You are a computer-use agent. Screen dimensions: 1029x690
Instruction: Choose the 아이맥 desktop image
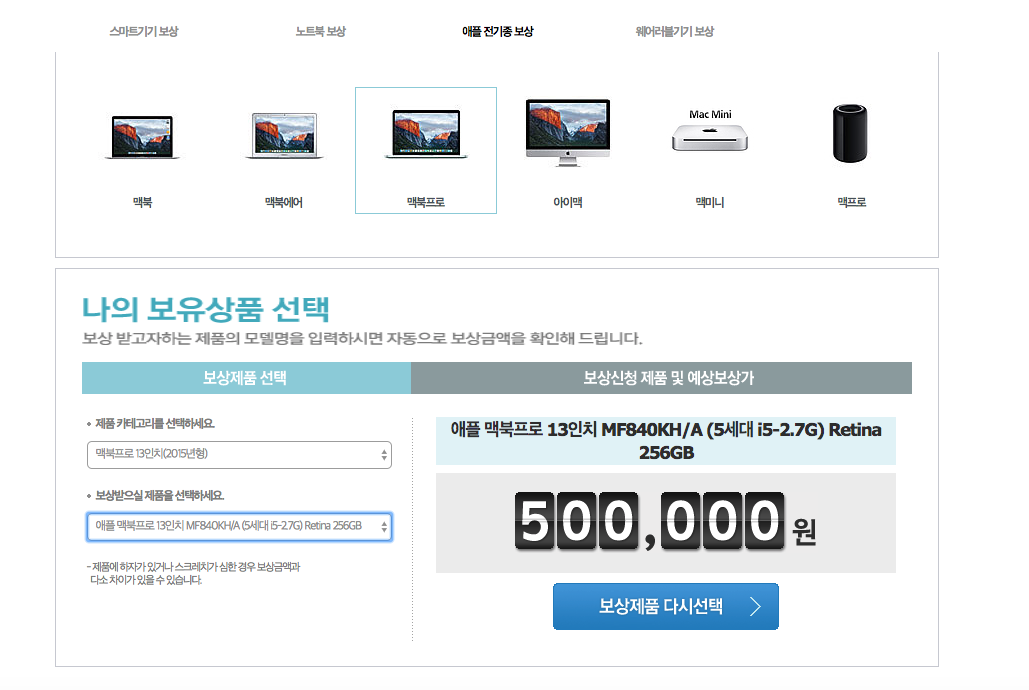568,133
